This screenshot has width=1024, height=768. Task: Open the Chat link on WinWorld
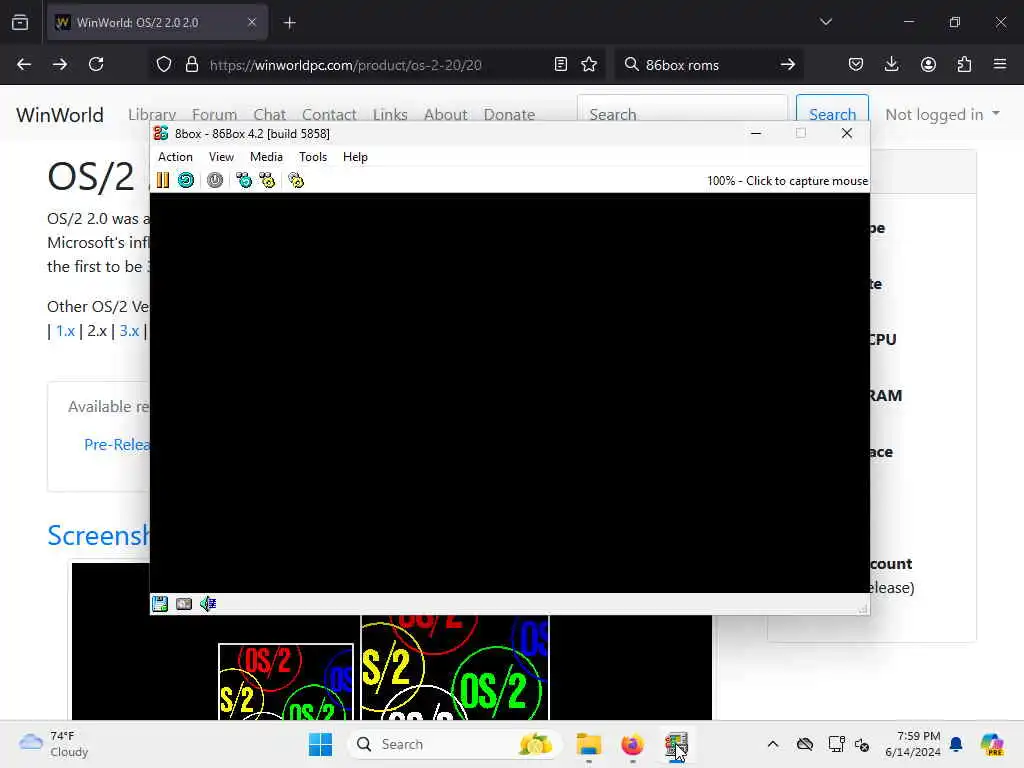pos(269,115)
